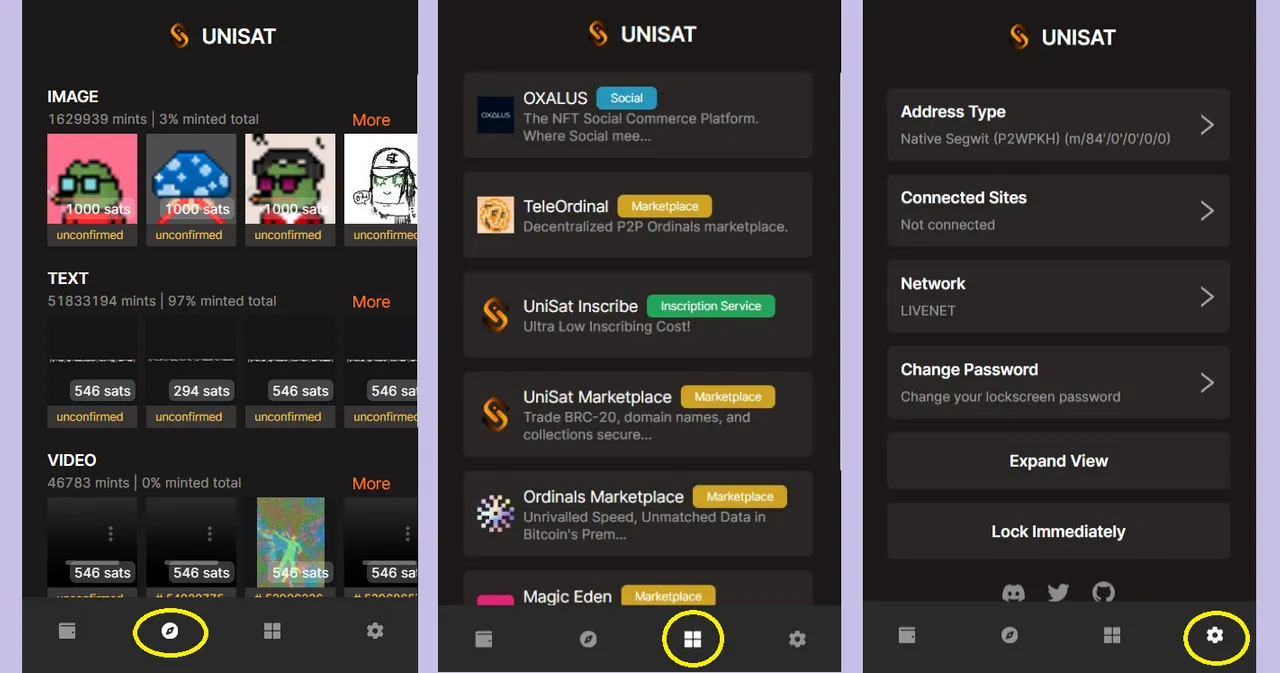
Task: Click More link in IMAGE section
Action: click(371, 120)
